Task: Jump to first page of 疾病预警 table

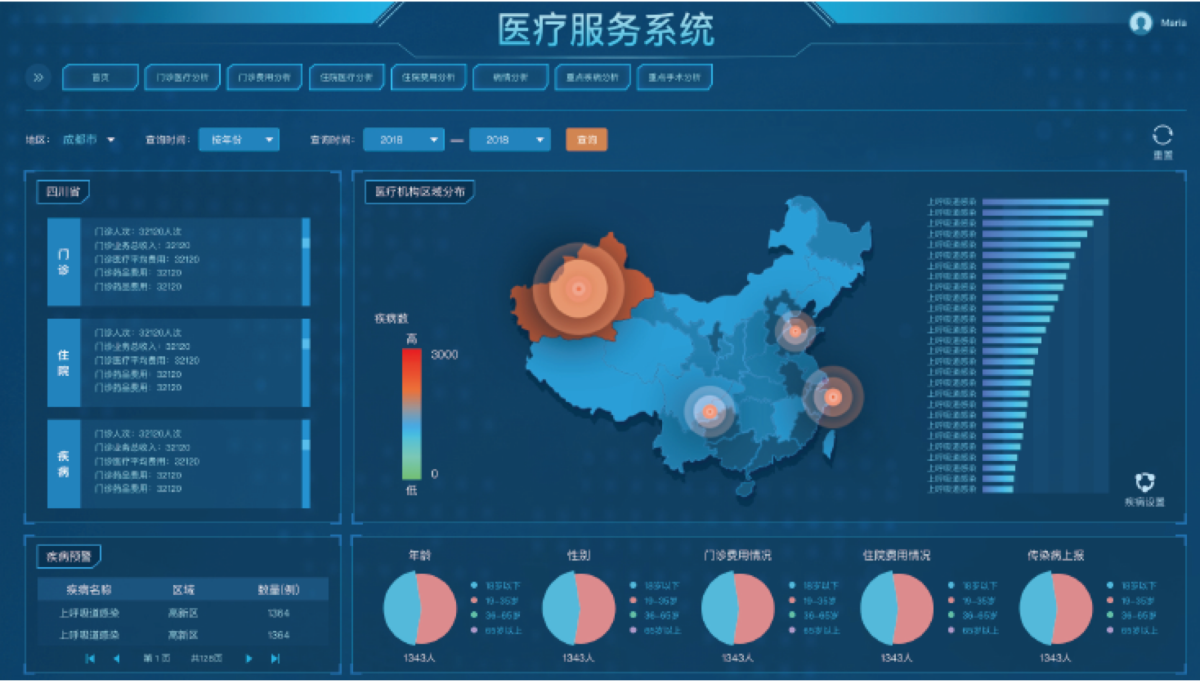Action: pos(90,658)
